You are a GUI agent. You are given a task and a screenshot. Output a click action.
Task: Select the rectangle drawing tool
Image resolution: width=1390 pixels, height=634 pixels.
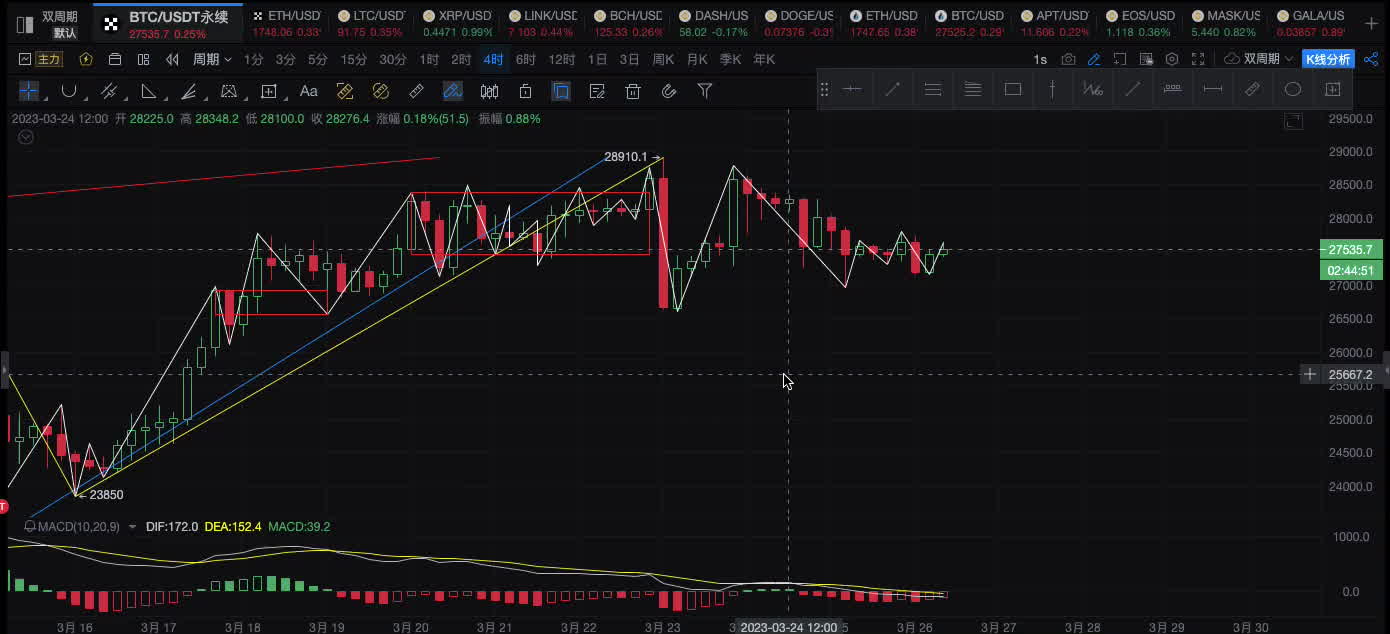(1013, 90)
